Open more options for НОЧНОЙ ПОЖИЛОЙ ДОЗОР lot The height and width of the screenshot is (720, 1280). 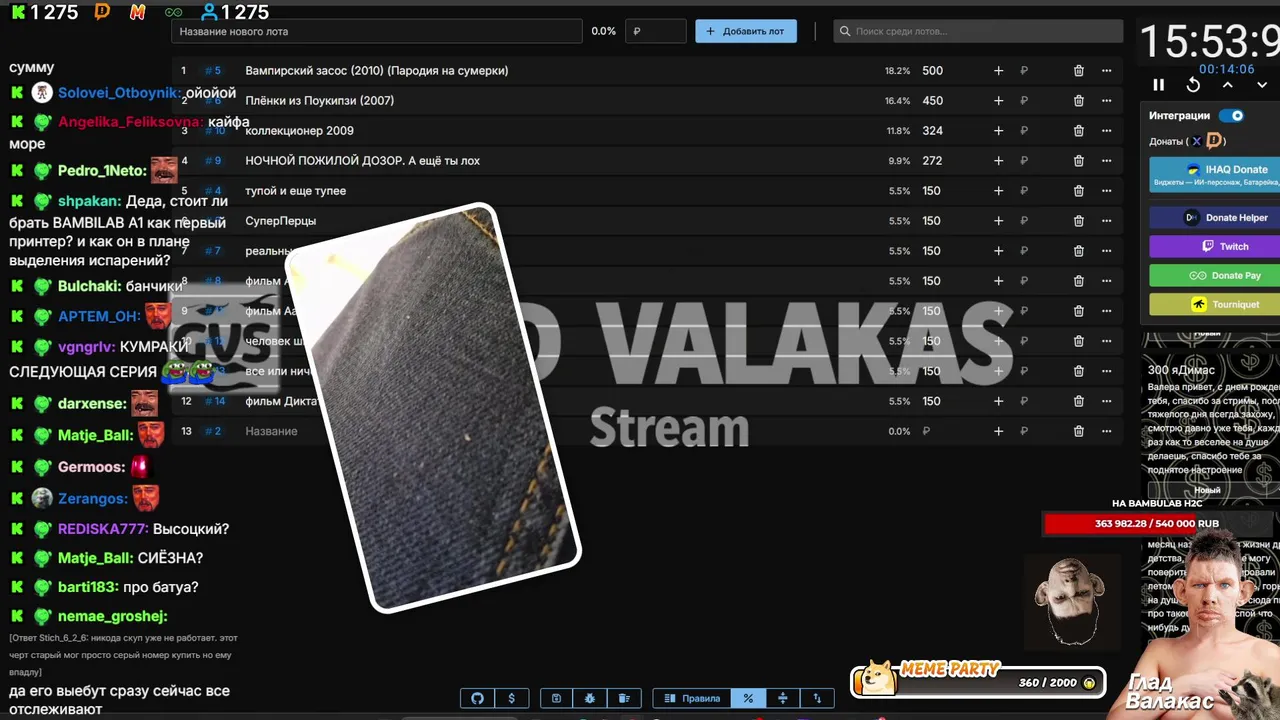pyautogui.click(x=1106, y=161)
